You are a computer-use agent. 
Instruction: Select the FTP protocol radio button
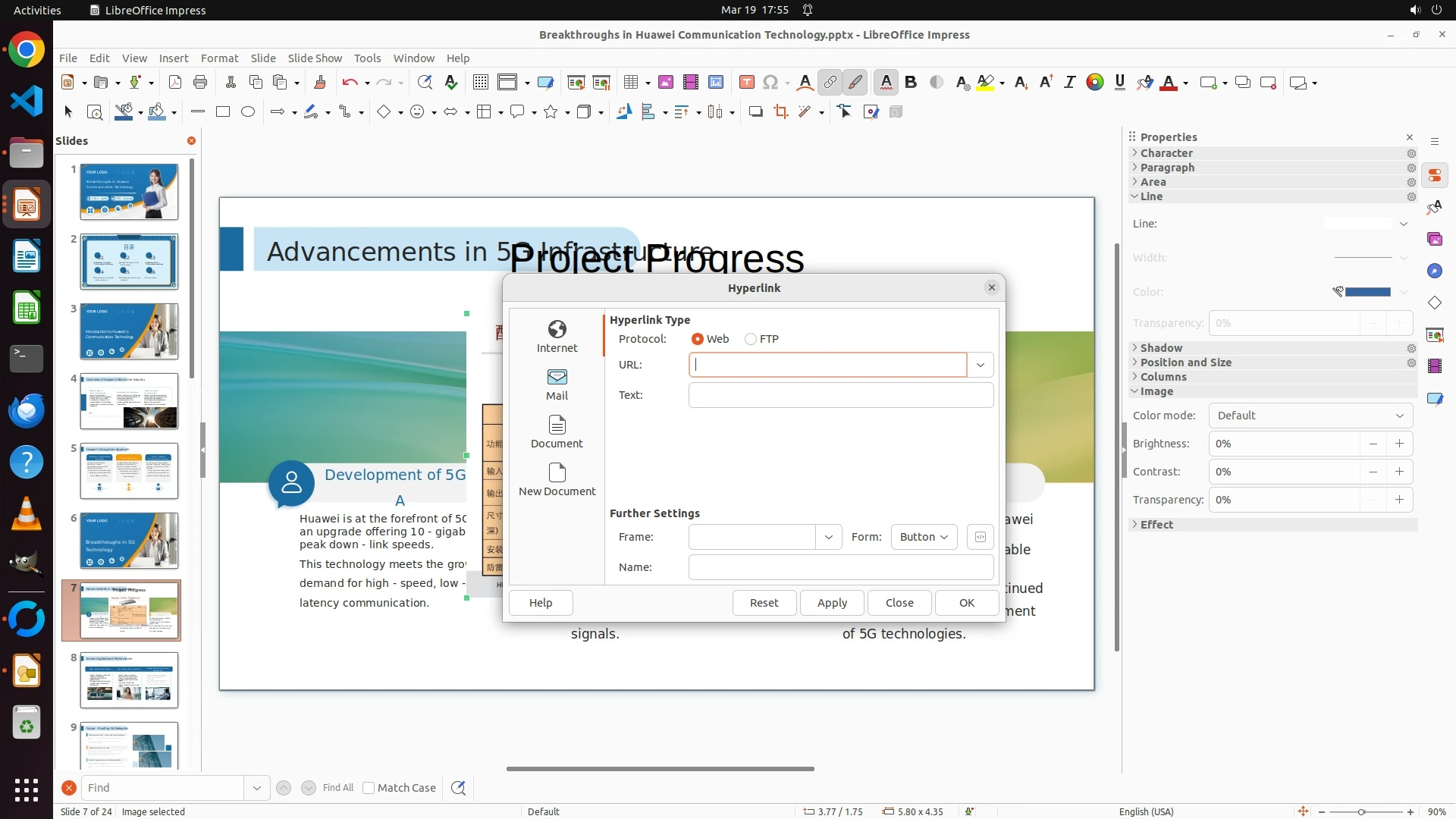click(751, 339)
